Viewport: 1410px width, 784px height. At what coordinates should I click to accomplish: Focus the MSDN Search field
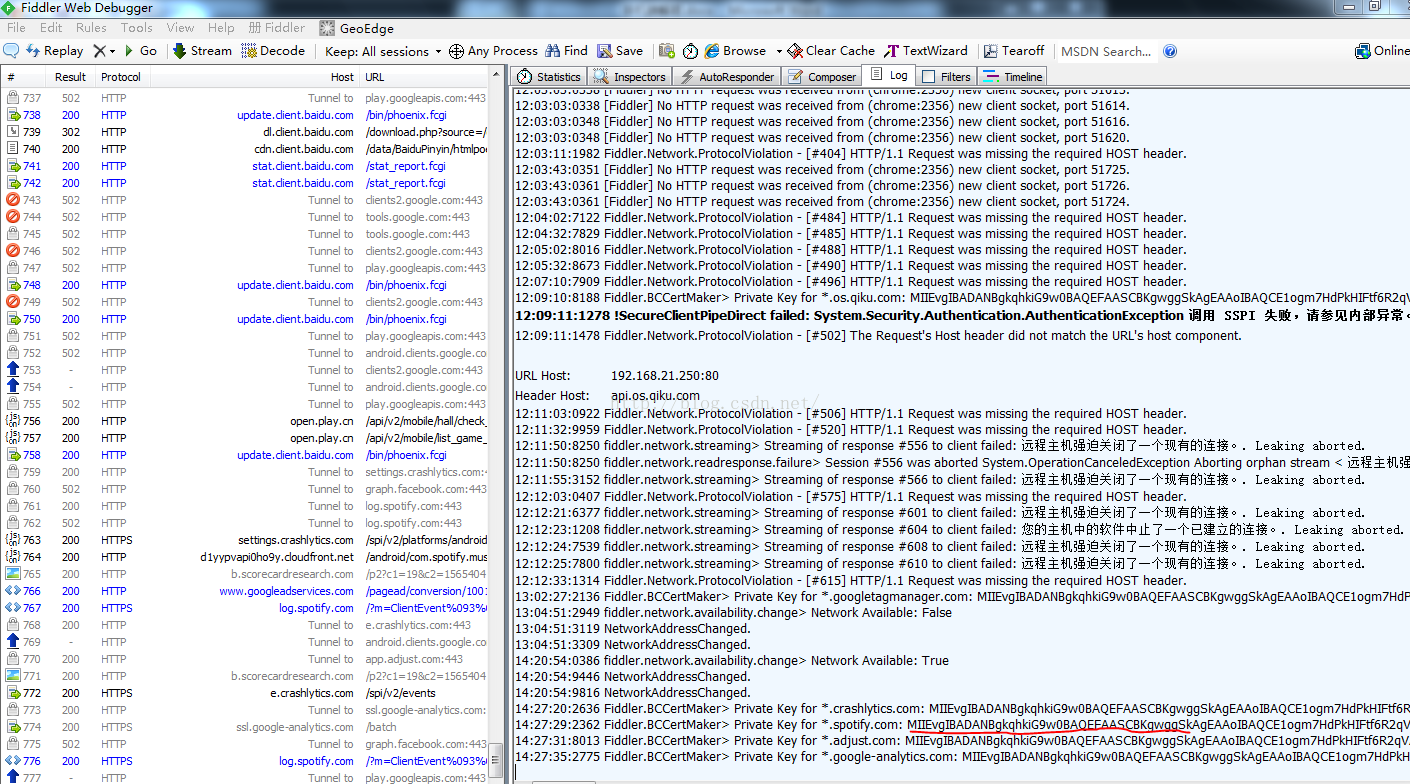tap(1106, 51)
